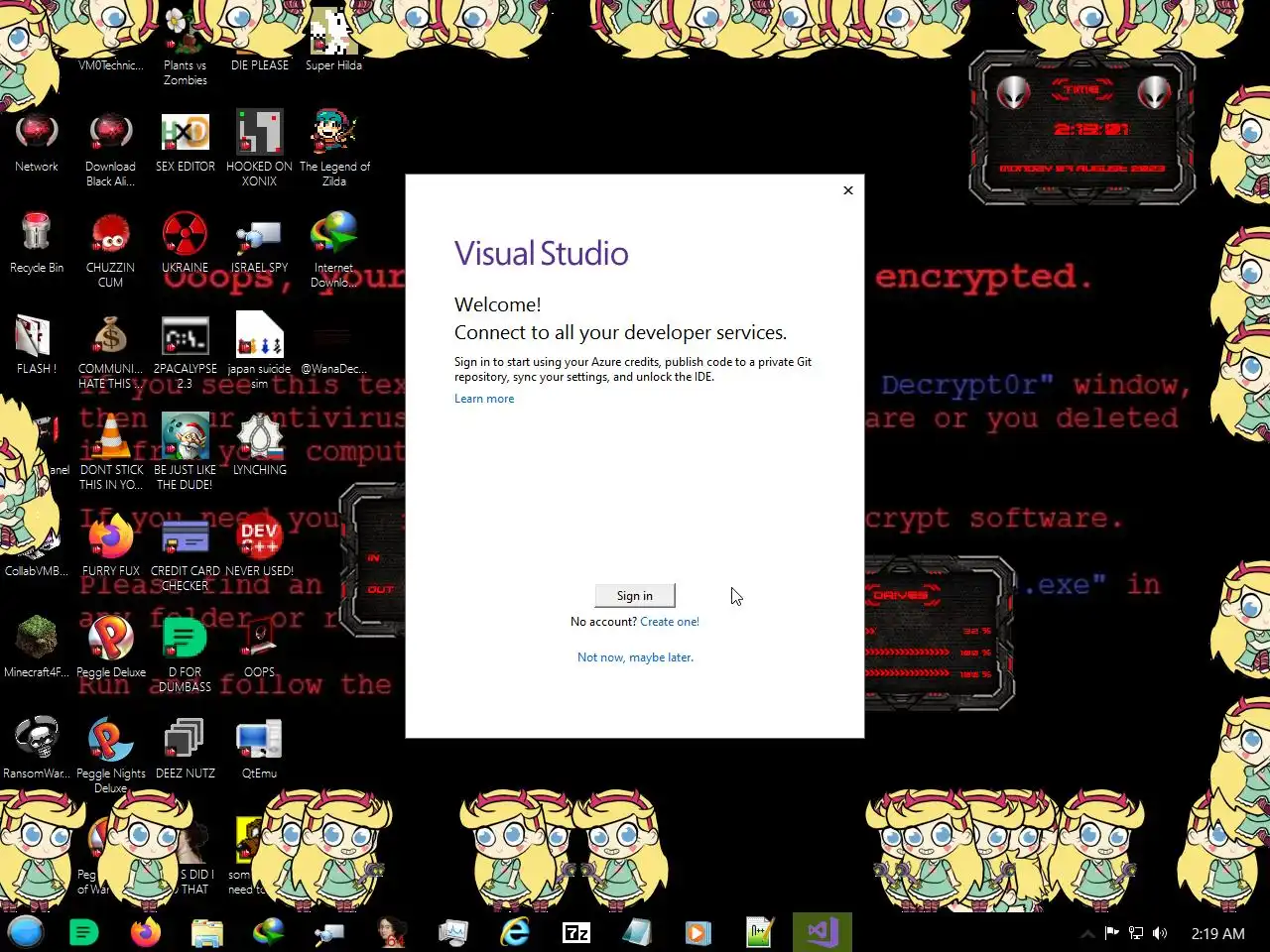Select the Recycle Bin icon
This screenshot has width=1270, height=952.
[x=37, y=245]
